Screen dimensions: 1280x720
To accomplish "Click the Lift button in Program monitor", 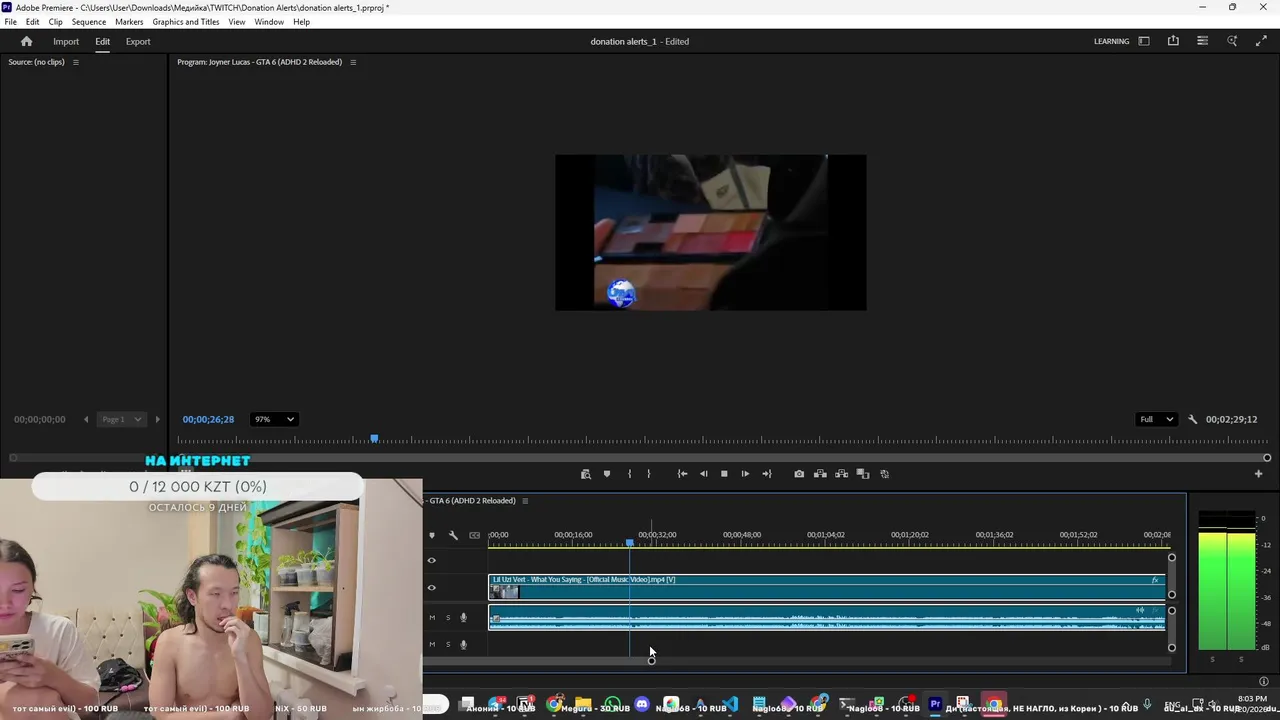I will pyautogui.click(x=820, y=474).
